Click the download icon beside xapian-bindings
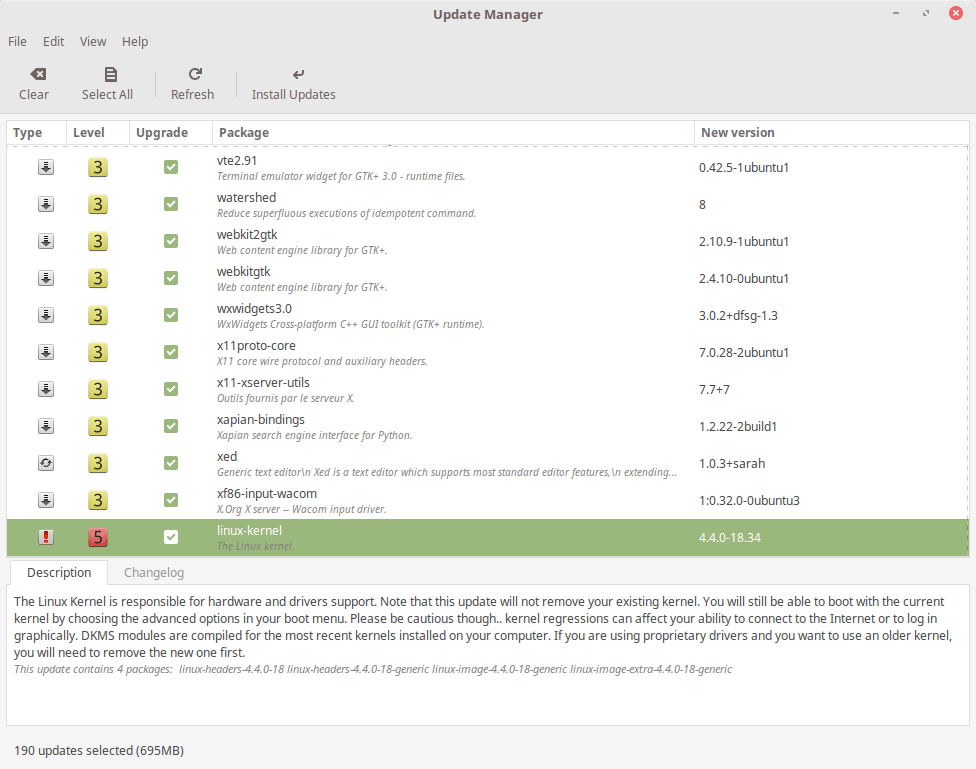 [45, 426]
